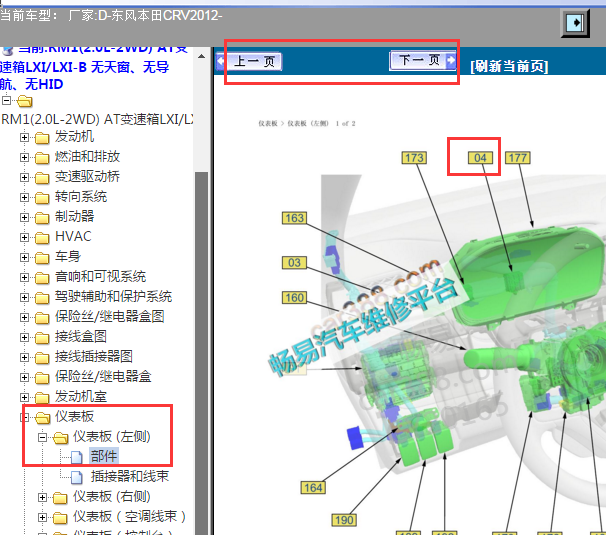
Task: Click component label 04 in diagram
Action: point(480,158)
